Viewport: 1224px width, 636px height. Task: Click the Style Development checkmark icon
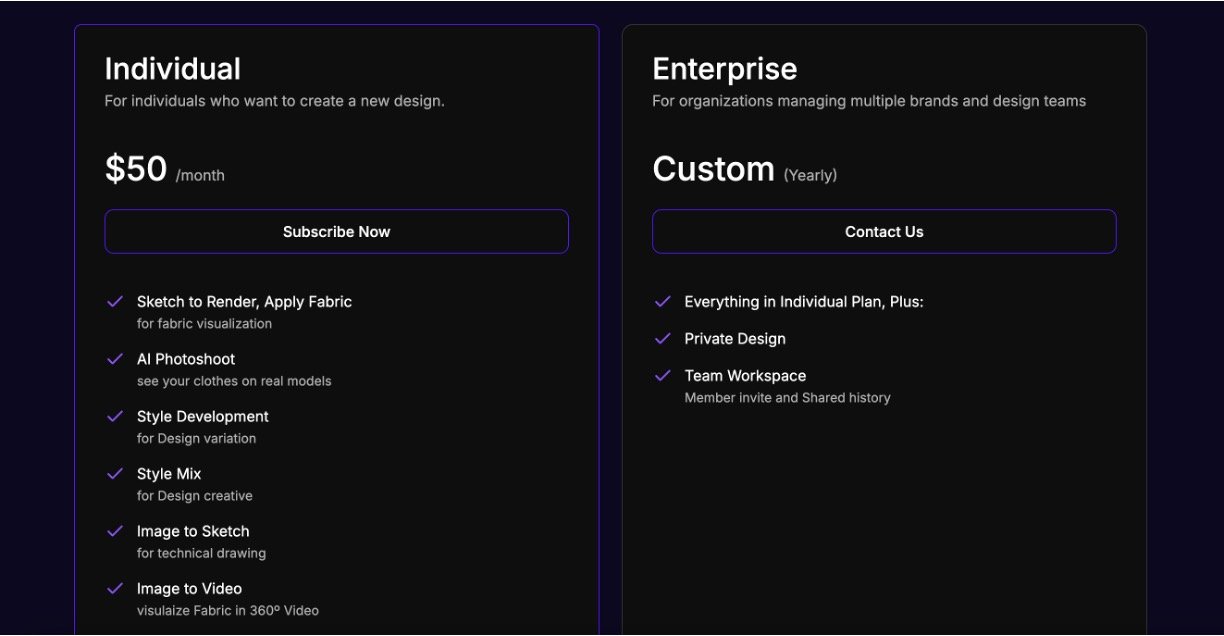[x=115, y=416]
